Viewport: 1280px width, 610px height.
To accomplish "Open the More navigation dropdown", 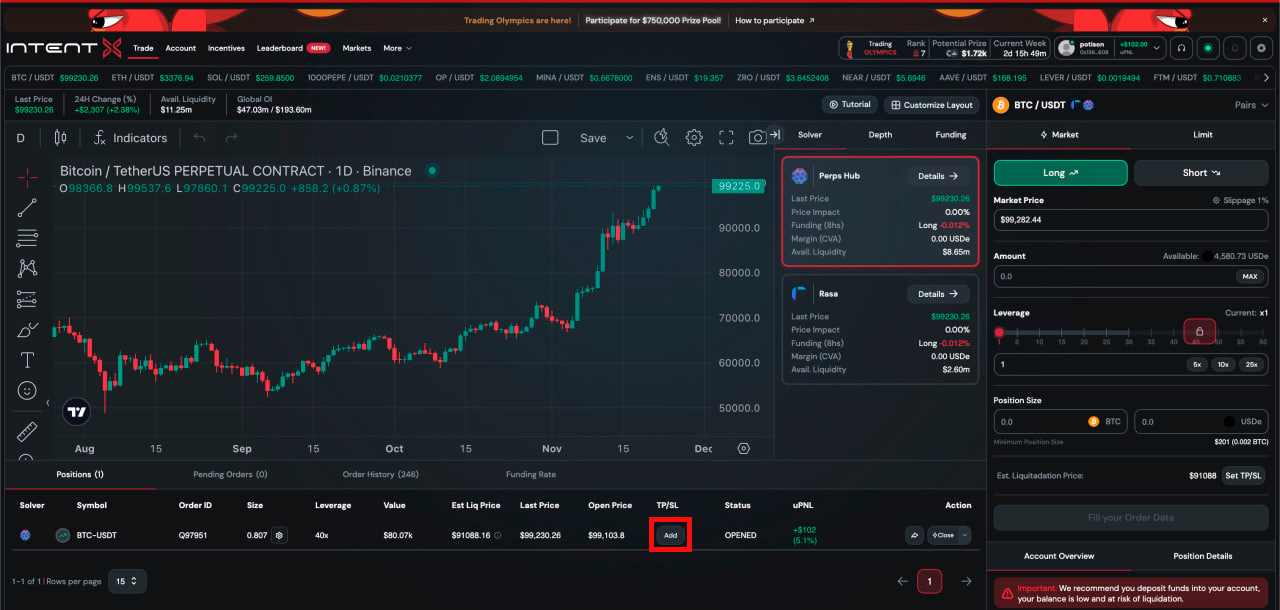I will click(x=397, y=48).
